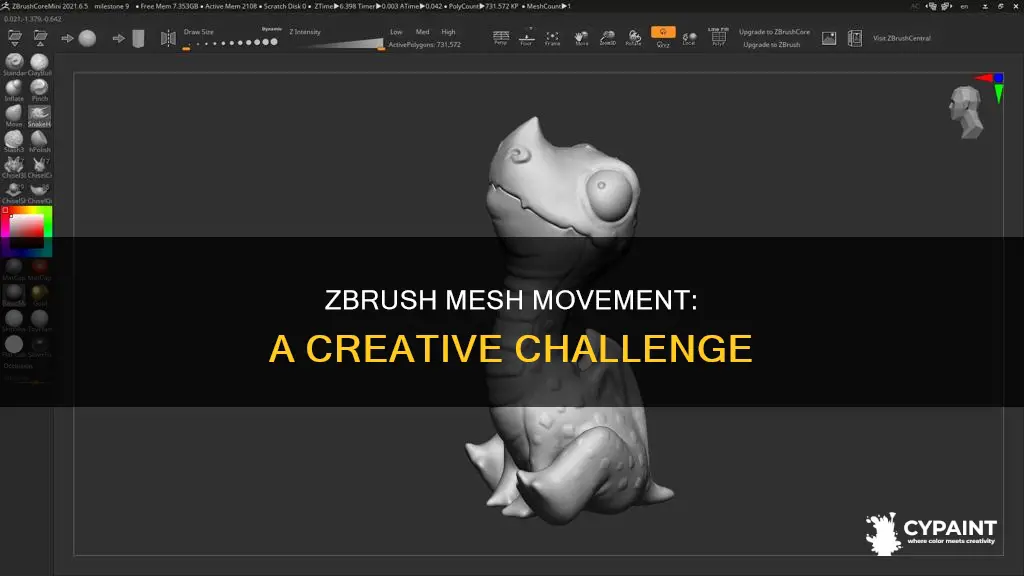
Task: Click Upgrade to ZBrushCore
Action: coord(774,31)
